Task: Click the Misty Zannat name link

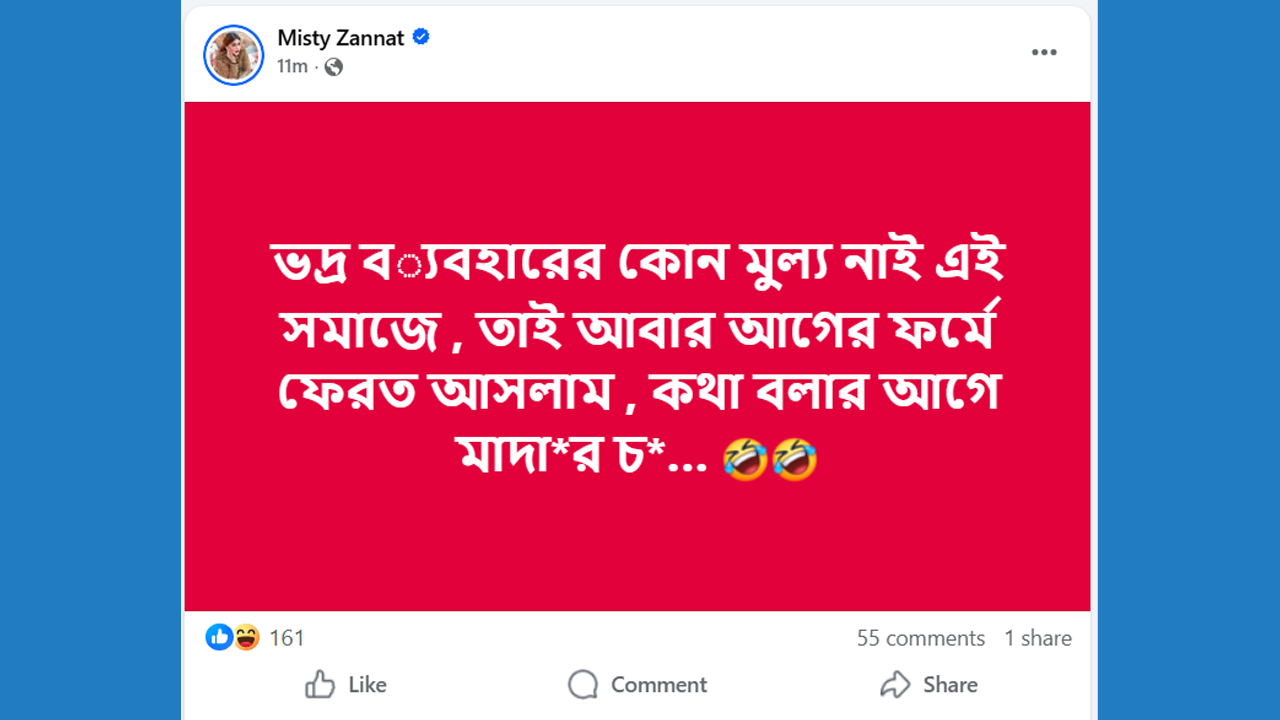Action: (340, 38)
